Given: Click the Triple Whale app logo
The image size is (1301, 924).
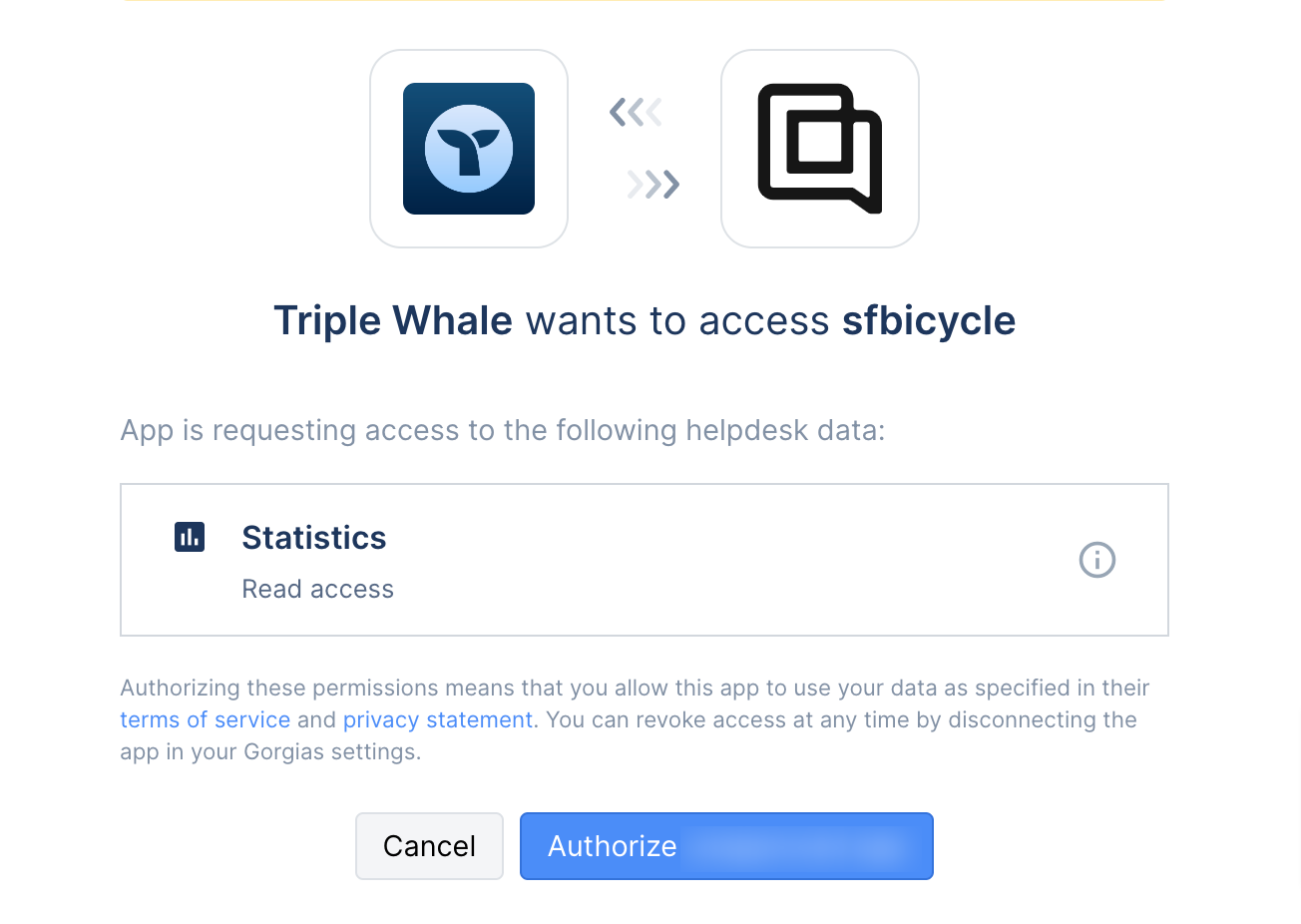Looking at the screenshot, I should coord(469,149).
